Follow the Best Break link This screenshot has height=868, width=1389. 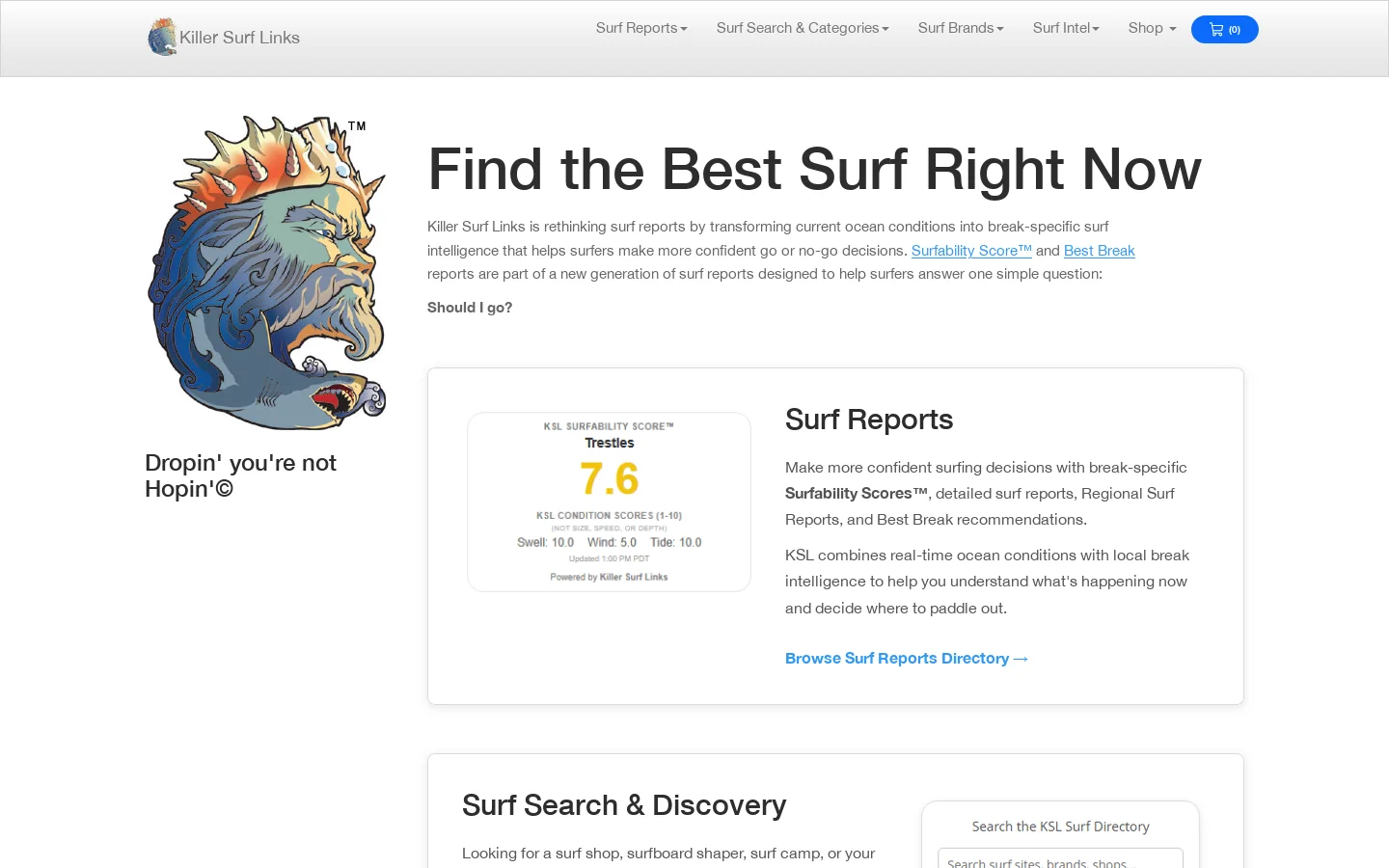[x=1099, y=251]
